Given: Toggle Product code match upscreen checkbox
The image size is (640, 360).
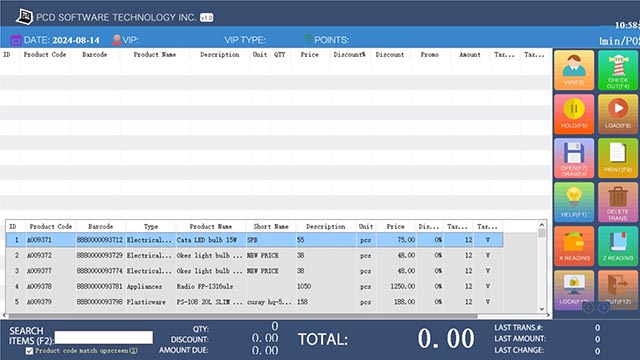Looking at the screenshot, I should coord(29,351).
